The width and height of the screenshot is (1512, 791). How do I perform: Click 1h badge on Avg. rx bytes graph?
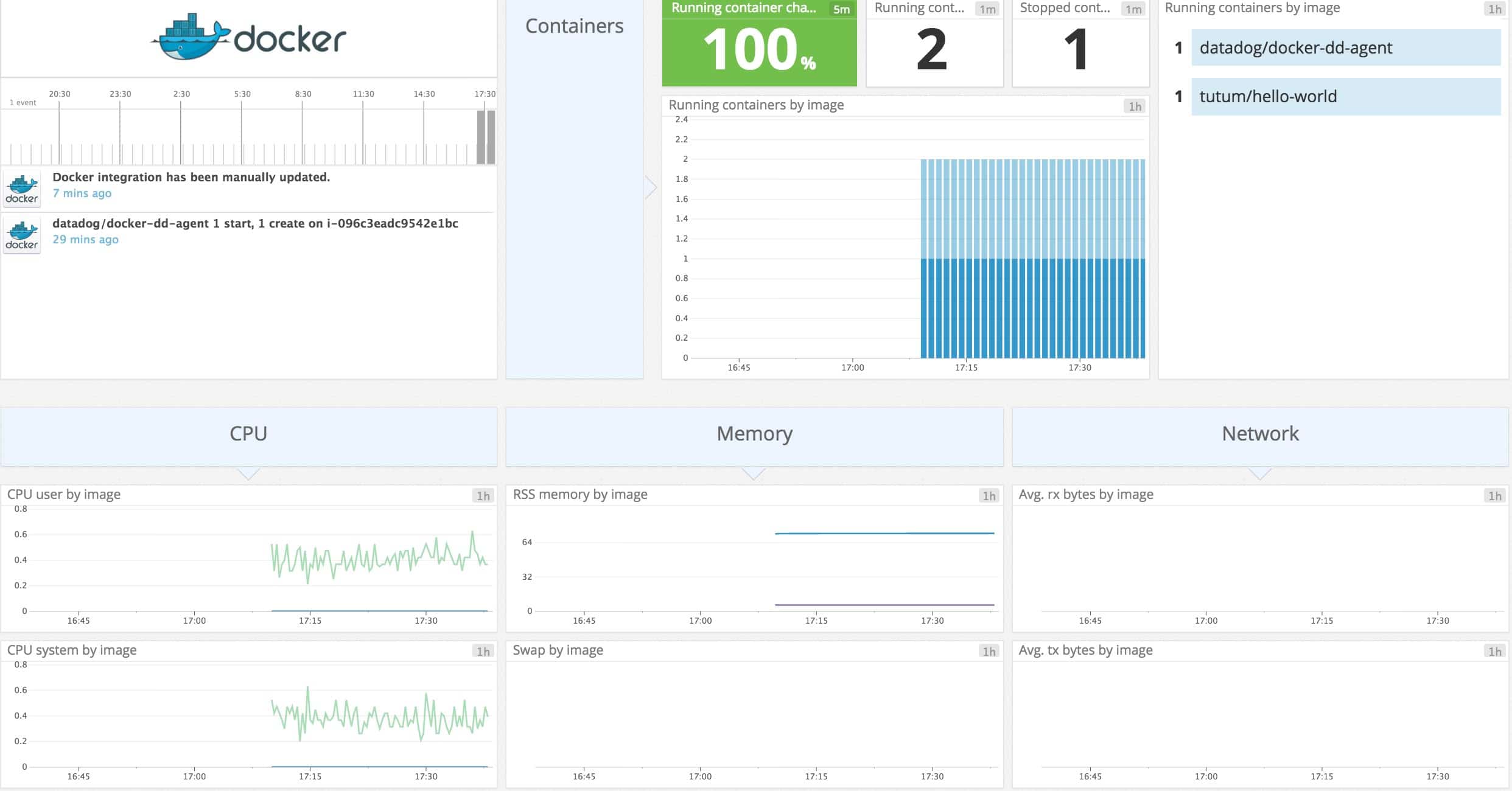1495,496
